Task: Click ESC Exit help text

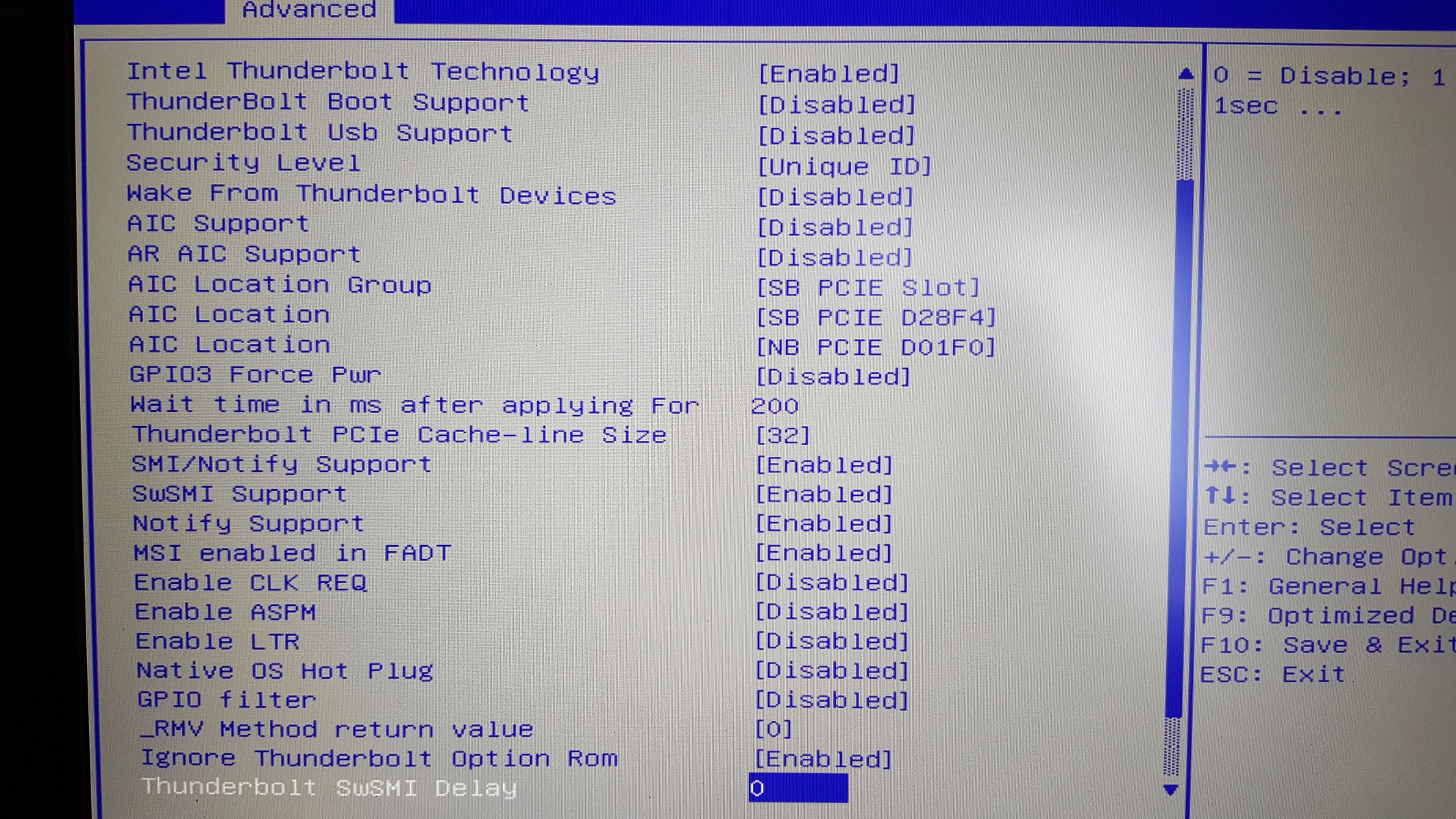Action: pos(1272,675)
